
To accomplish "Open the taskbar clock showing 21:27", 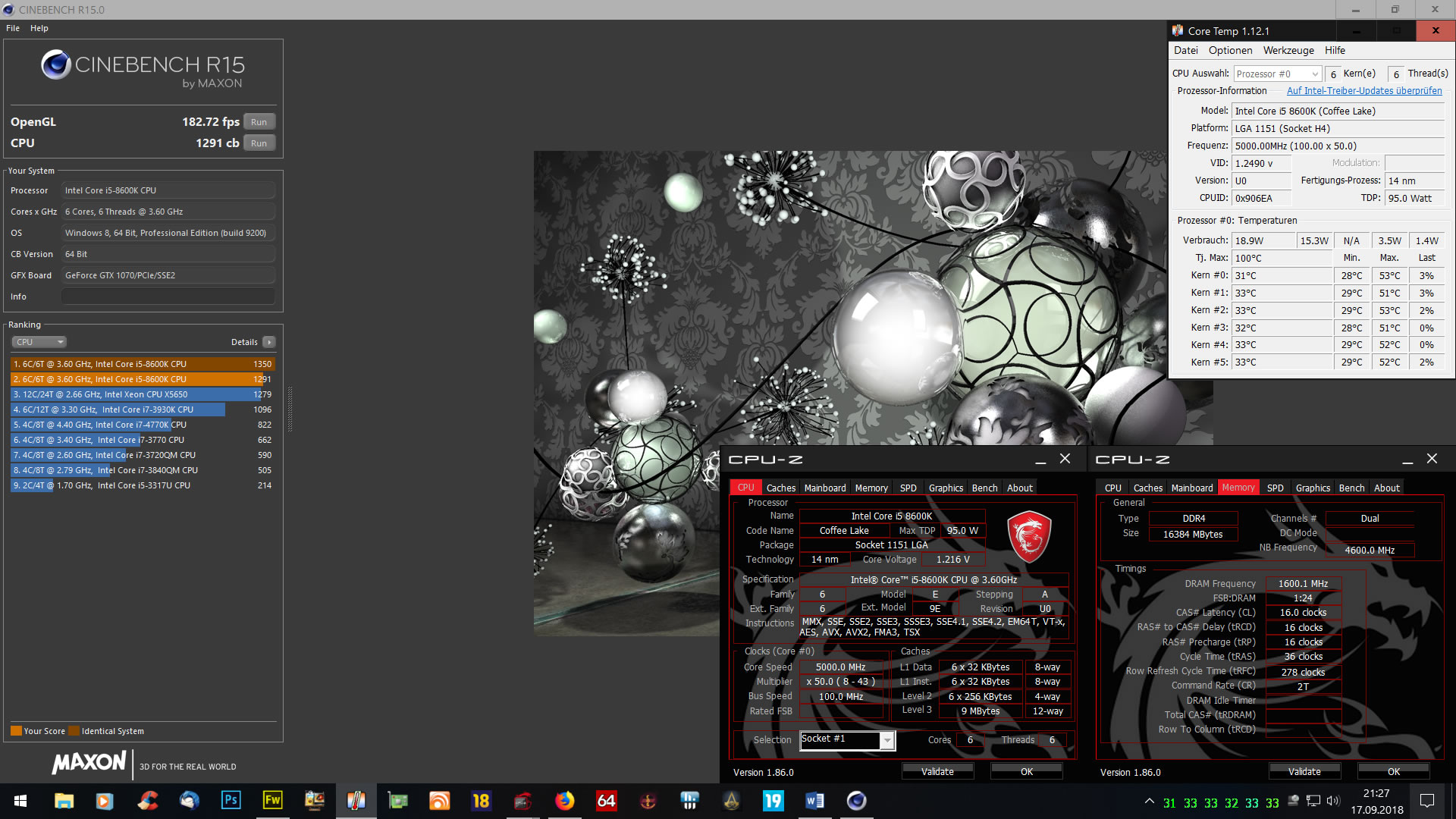I will click(x=1377, y=802).
